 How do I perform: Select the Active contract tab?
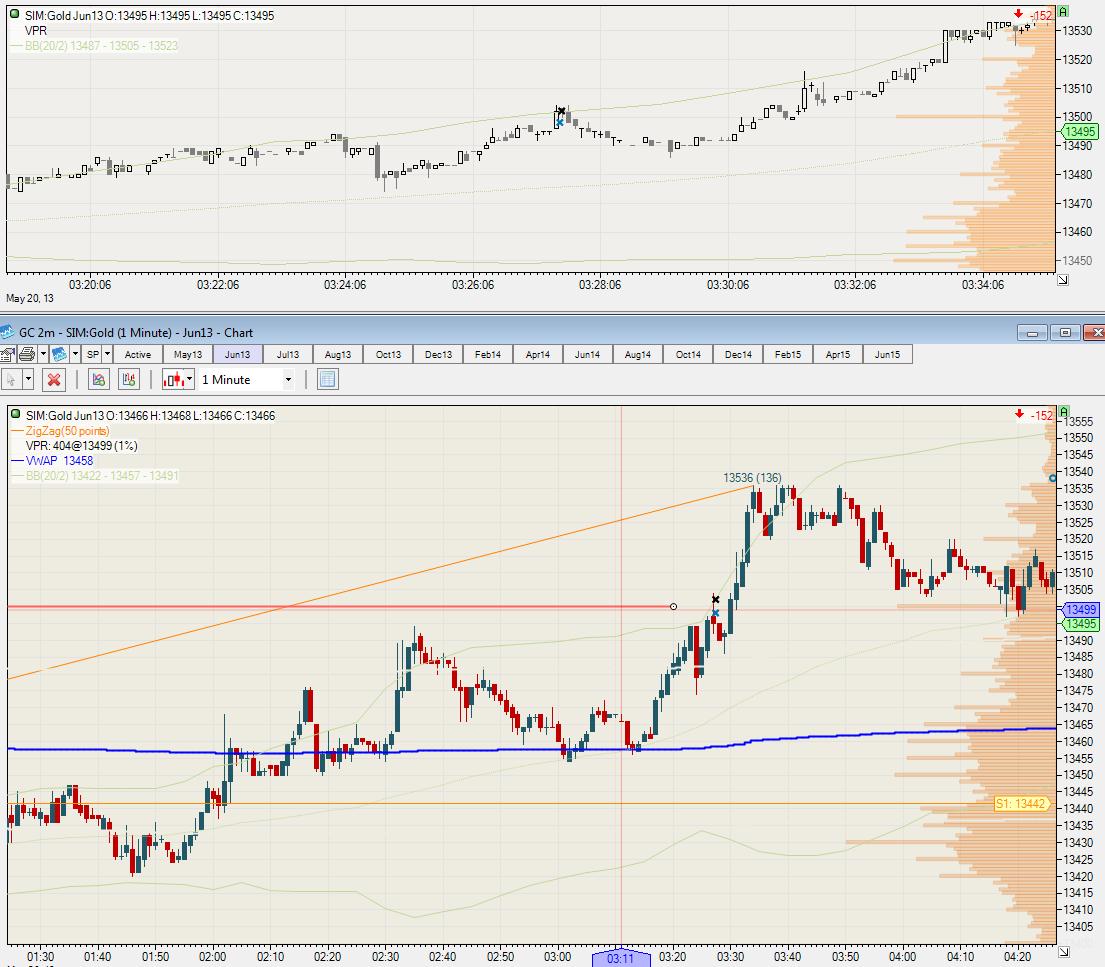click(x=137, y=354)
